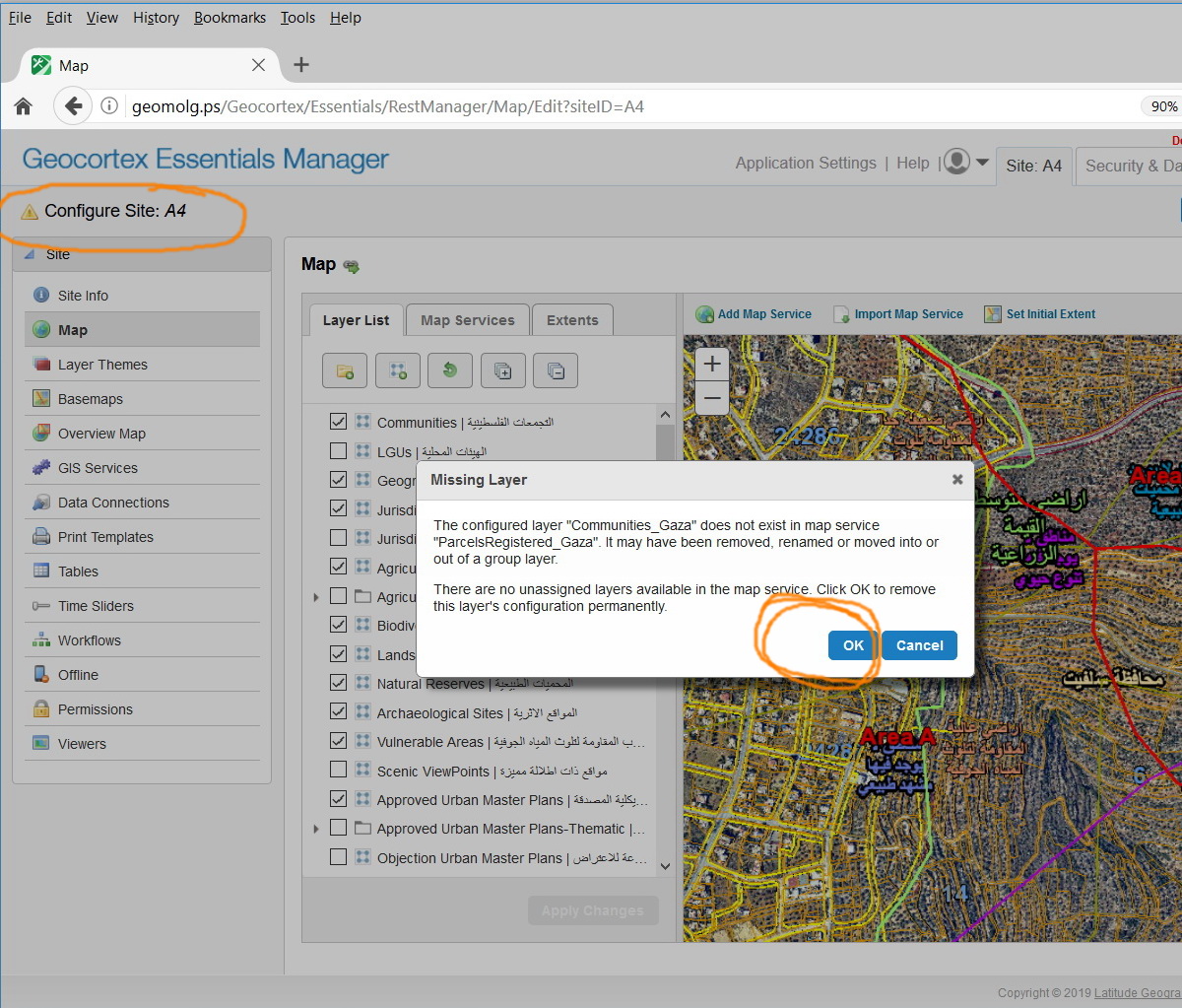Image resolution: width=1182 pixels, height=1008 pixels.
Task: Open Tables in the sidebar
Action: pyautogui.click(x=142, y=571)
